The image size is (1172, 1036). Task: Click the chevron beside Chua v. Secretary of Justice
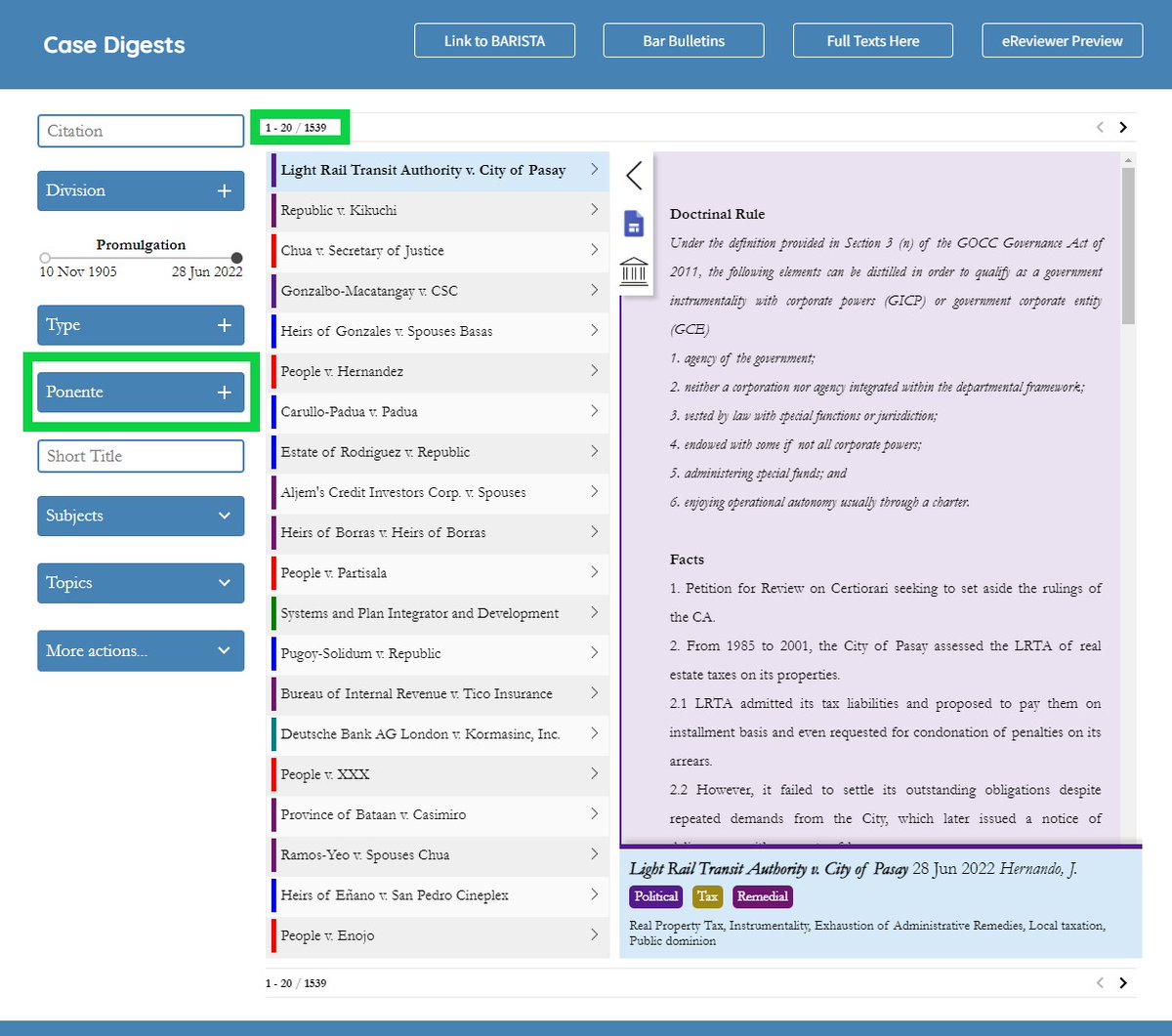594,250
